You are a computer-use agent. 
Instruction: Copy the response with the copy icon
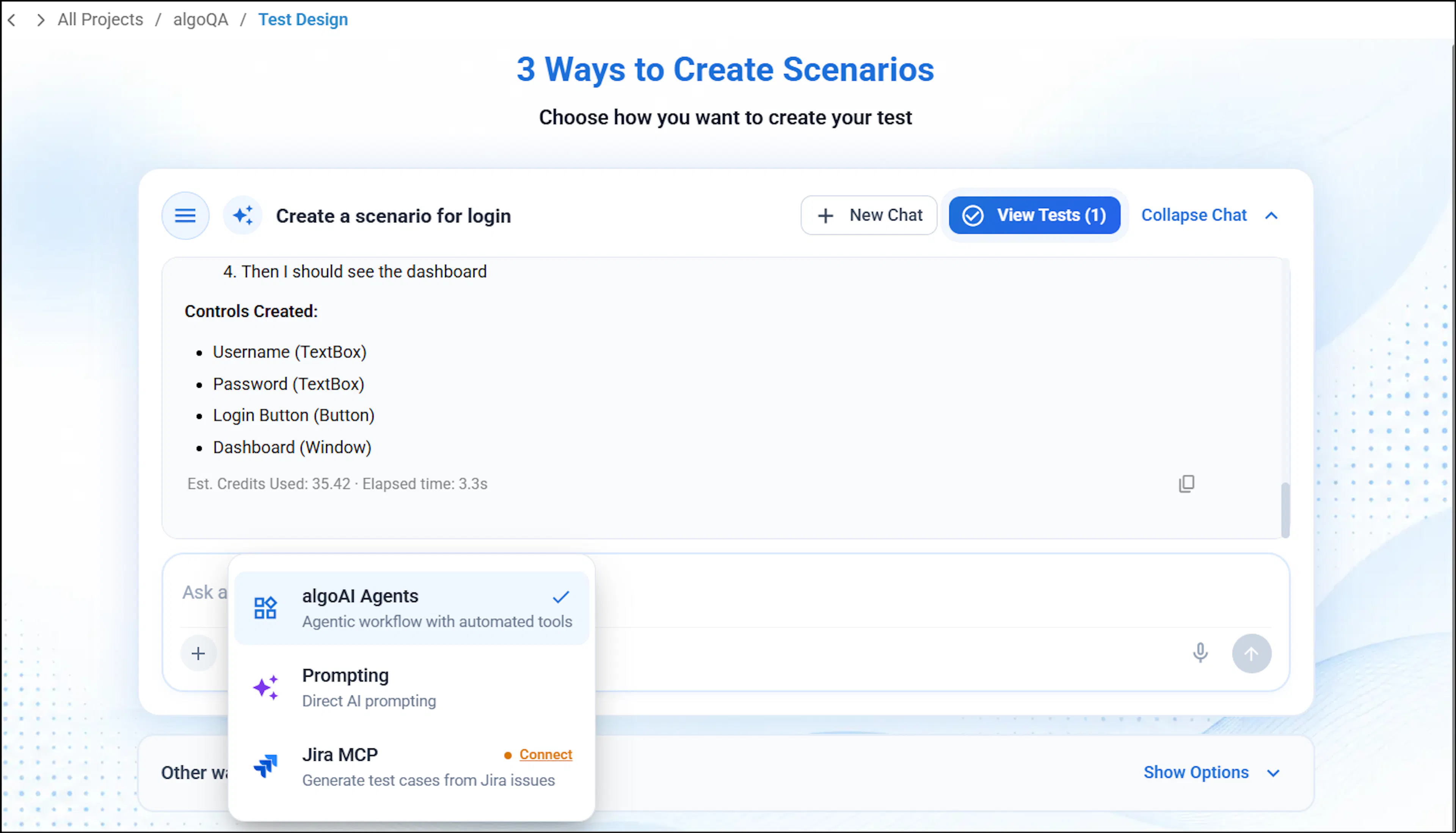[x=1187, y=484]
